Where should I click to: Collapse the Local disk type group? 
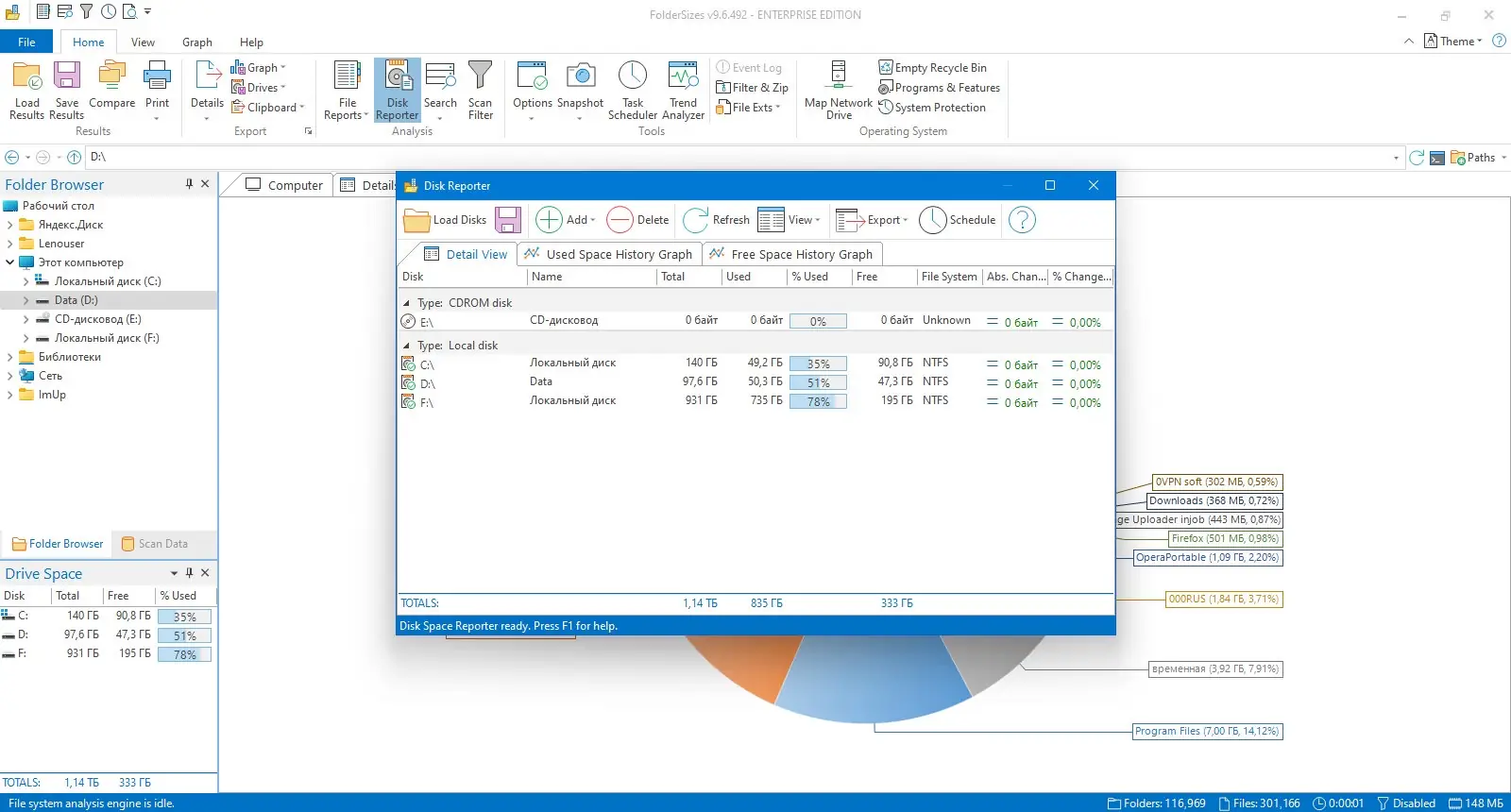(407, 346)
